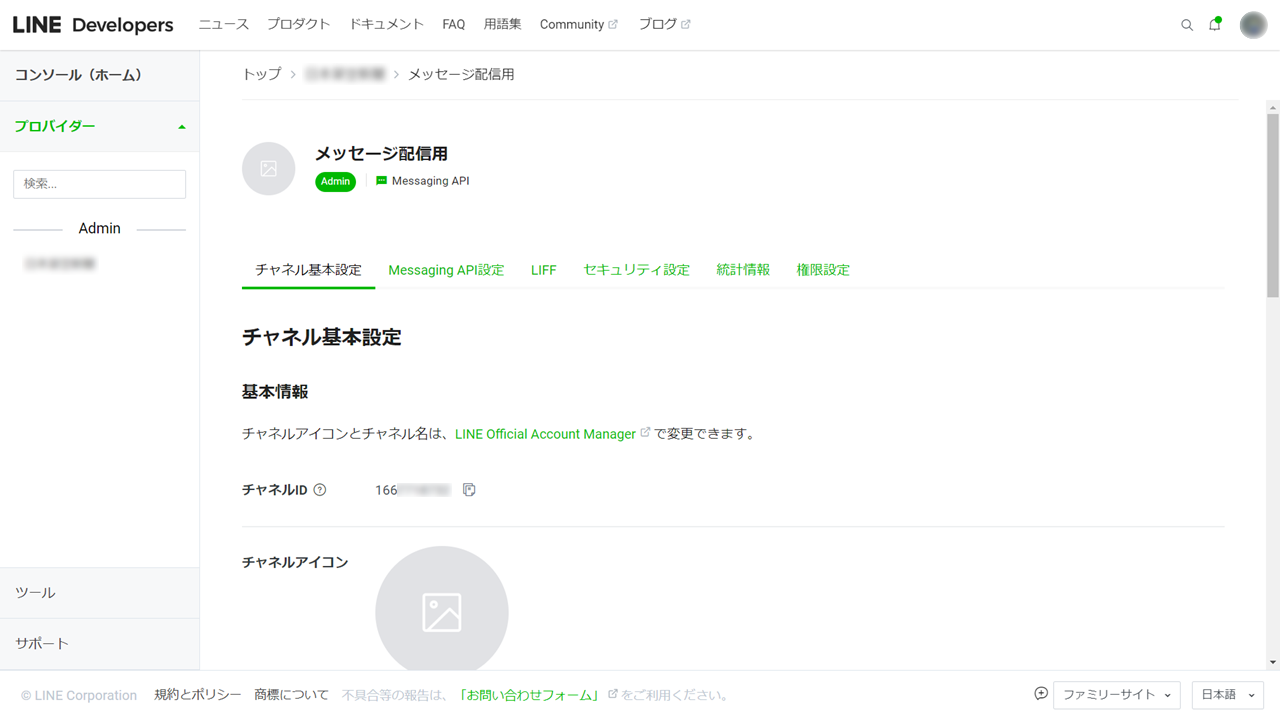The height and width of the screenshot is (720, 1280).
Task: Switch to the Messaging API設定 tab
Action: 446,270
